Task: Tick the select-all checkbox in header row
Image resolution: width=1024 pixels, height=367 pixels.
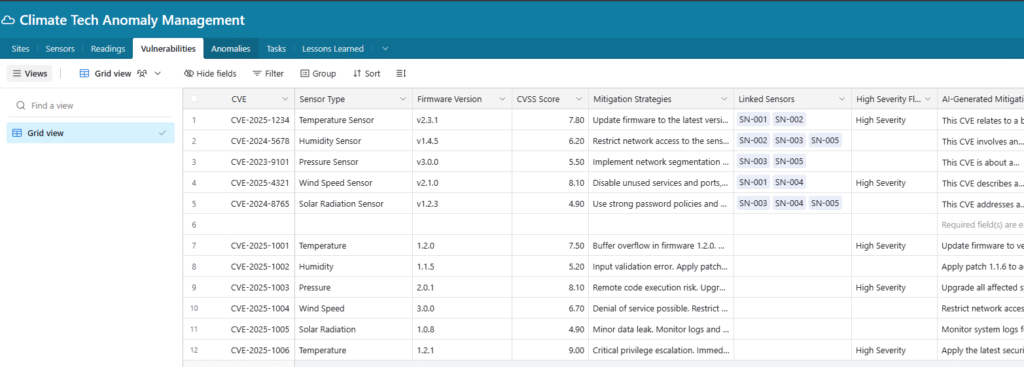Action: (x=194, y=99)
